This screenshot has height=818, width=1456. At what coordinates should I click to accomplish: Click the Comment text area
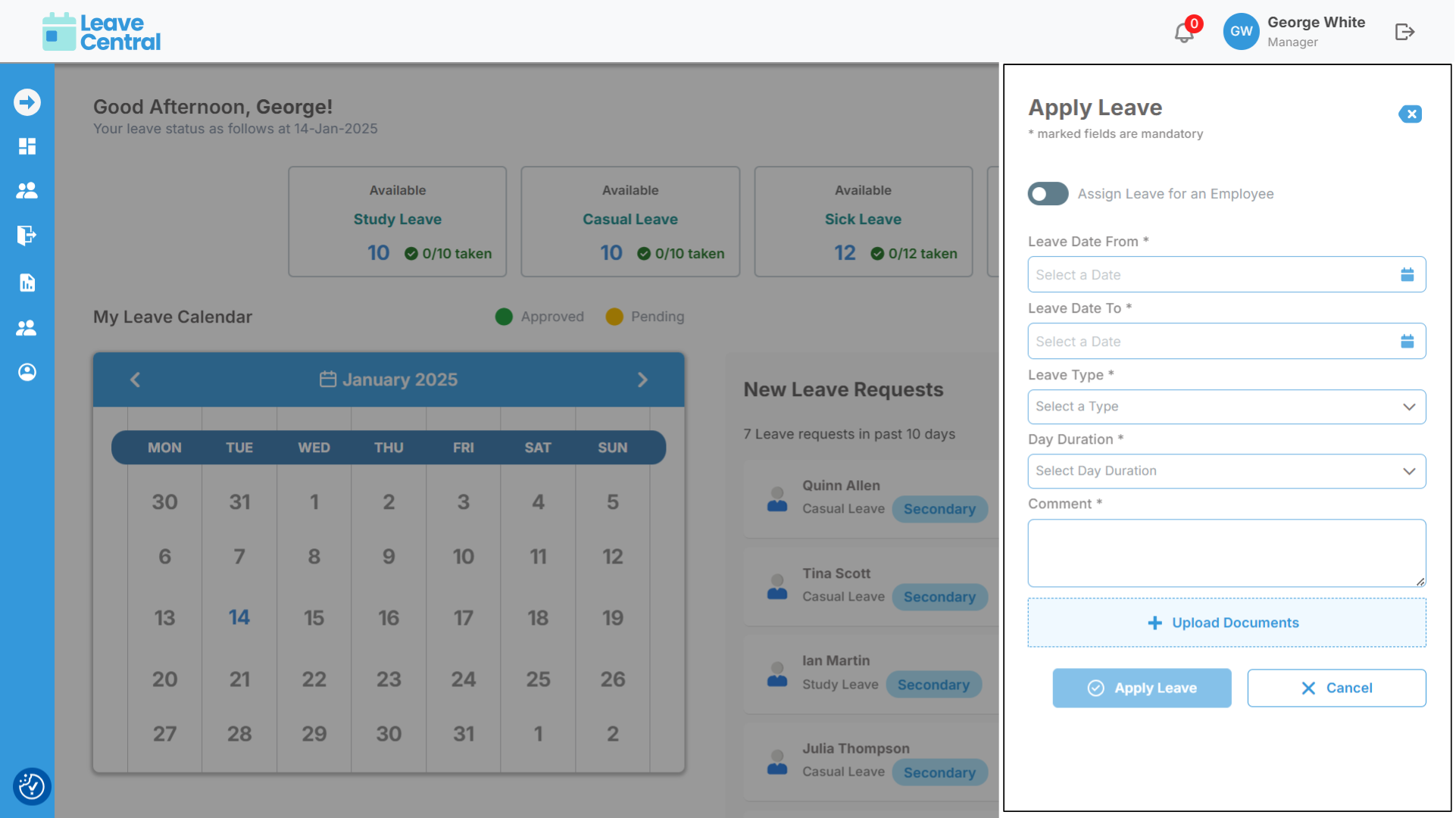click(1226, 553)
